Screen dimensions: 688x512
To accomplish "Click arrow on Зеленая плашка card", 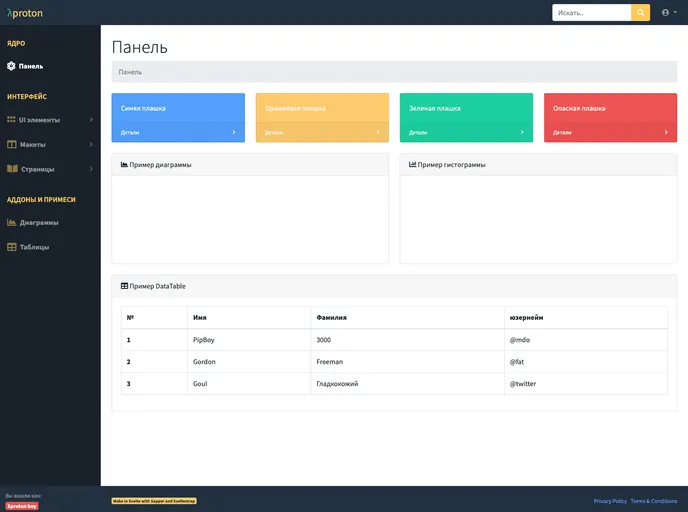I will (522, 132).
